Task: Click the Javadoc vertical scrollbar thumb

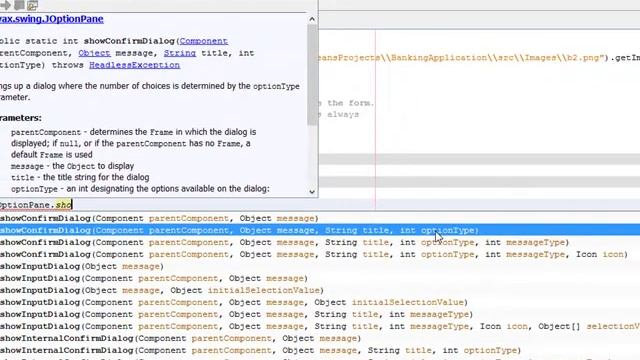Action: 312,74
